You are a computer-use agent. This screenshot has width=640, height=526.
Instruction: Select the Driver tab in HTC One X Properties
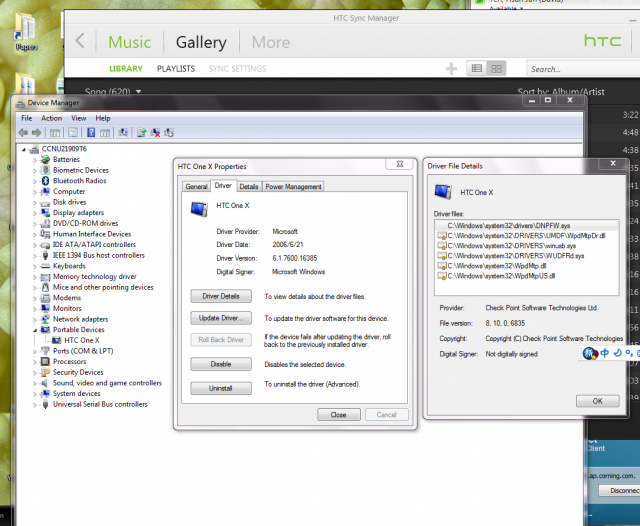tap(223, 186)
